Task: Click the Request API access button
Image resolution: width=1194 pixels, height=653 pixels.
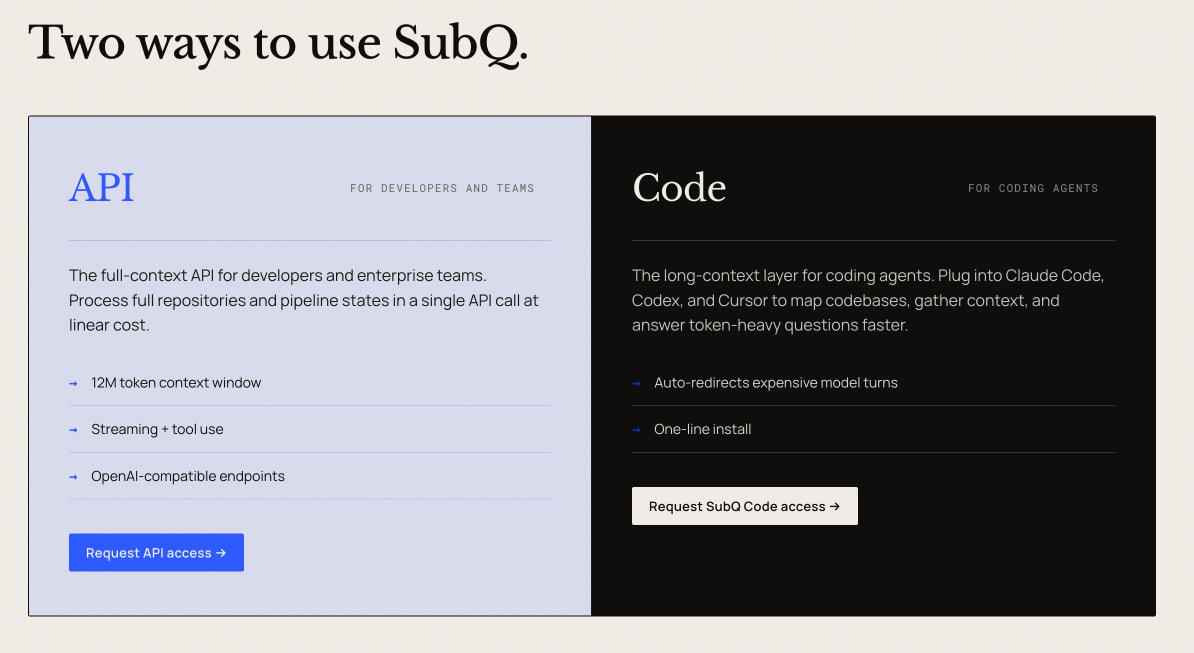Action: [x=156, y=553]
